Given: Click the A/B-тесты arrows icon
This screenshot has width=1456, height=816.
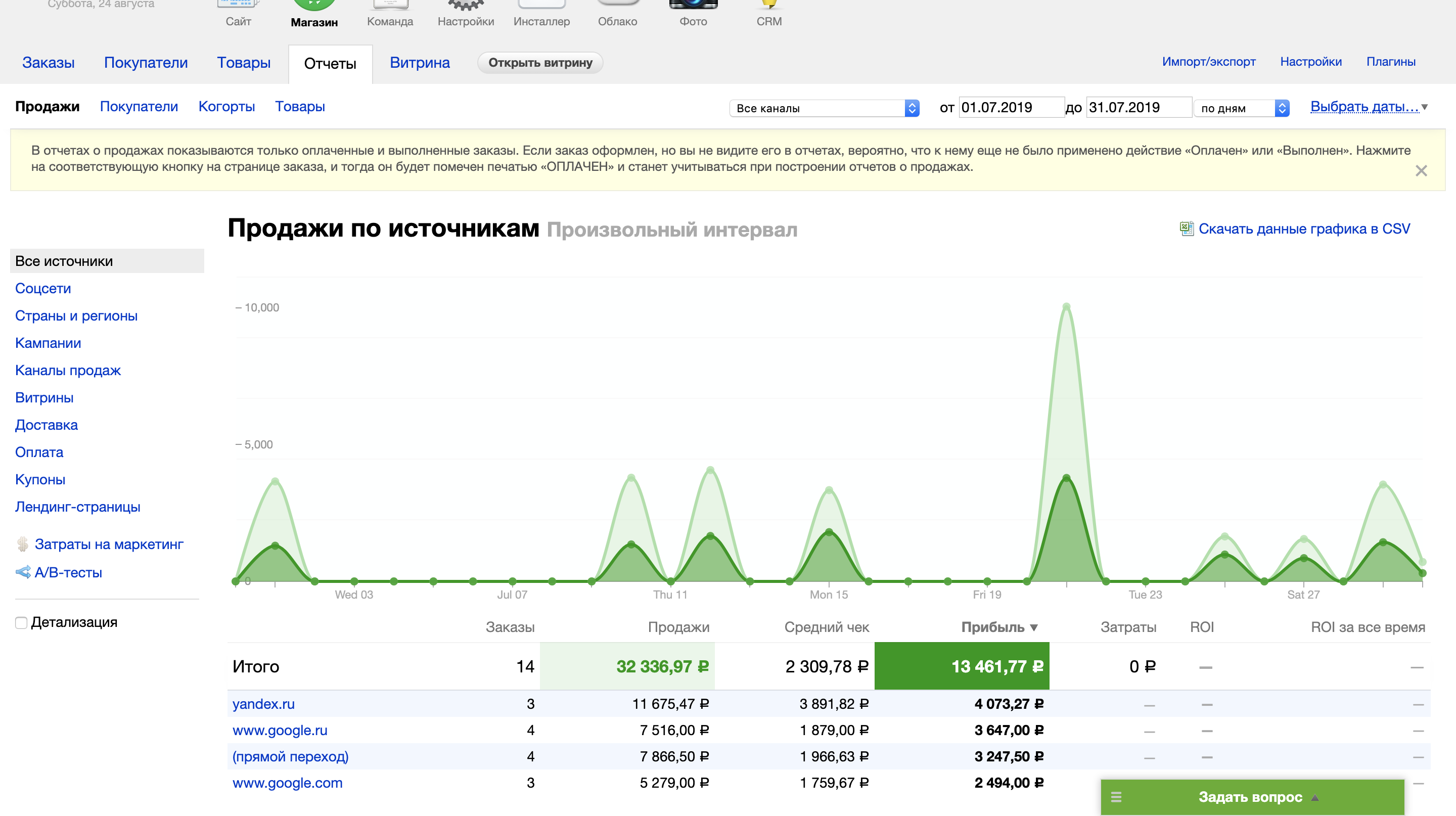Looking at the screenshot, I should pyautogui.click(x=23, y=572).
